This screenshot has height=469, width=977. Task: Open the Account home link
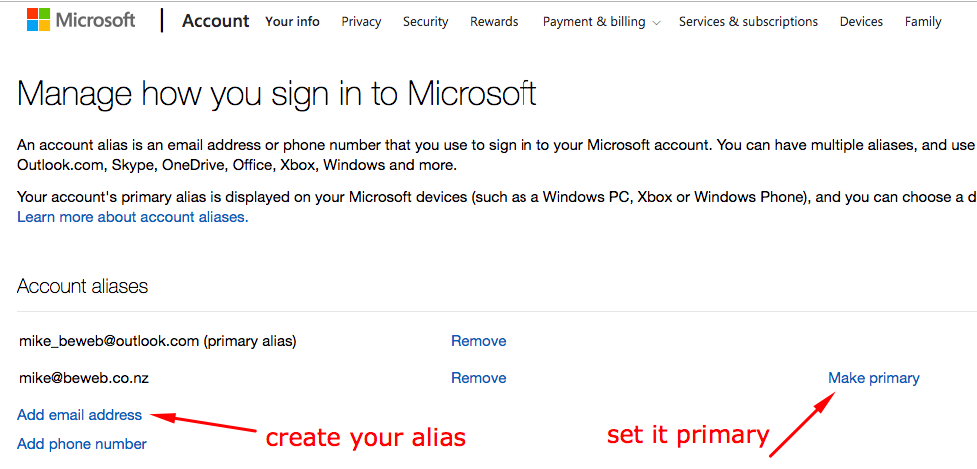216,21
